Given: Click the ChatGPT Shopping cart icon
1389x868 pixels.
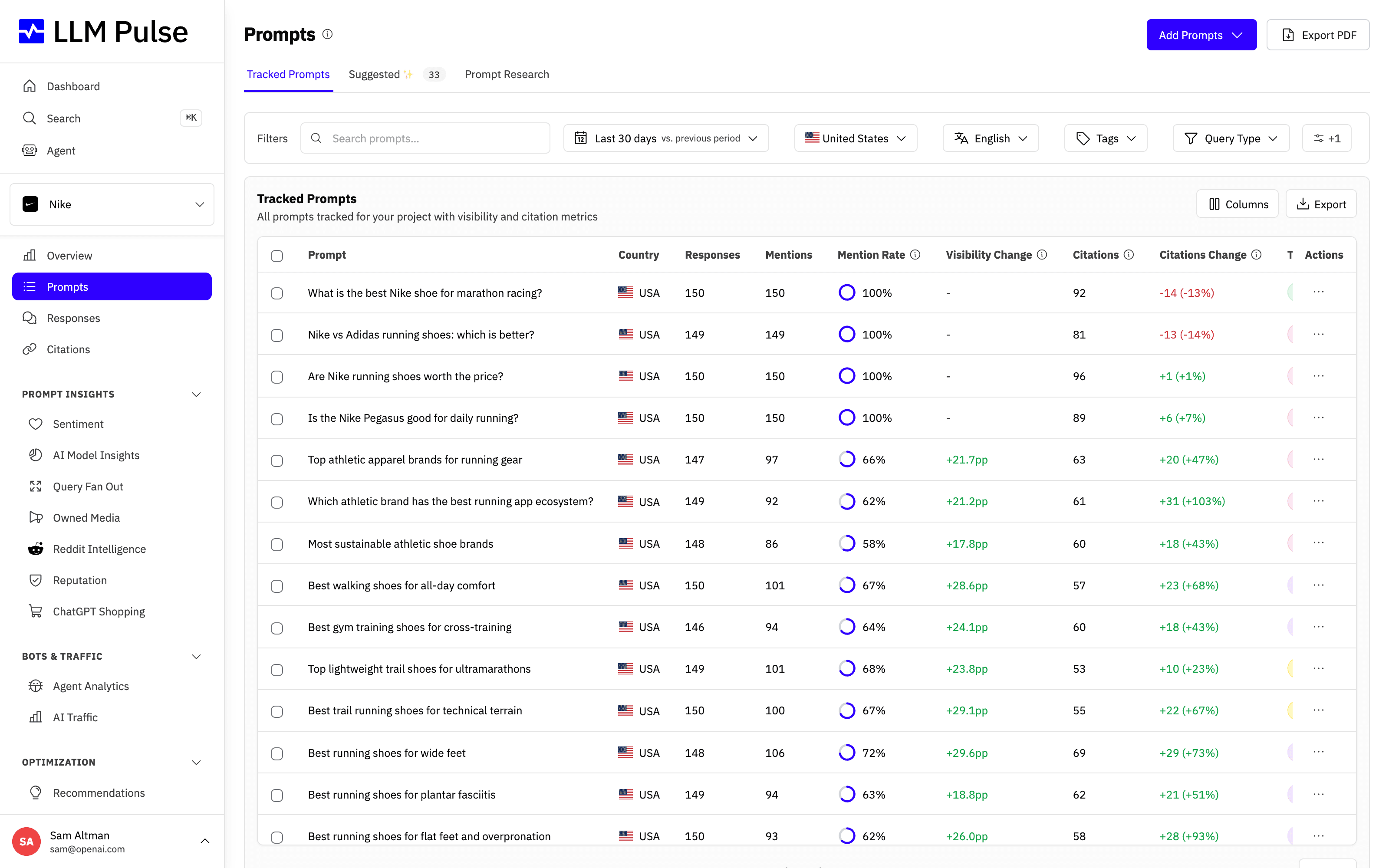Looking at the screenshot, I should click(x=36, y=612).
